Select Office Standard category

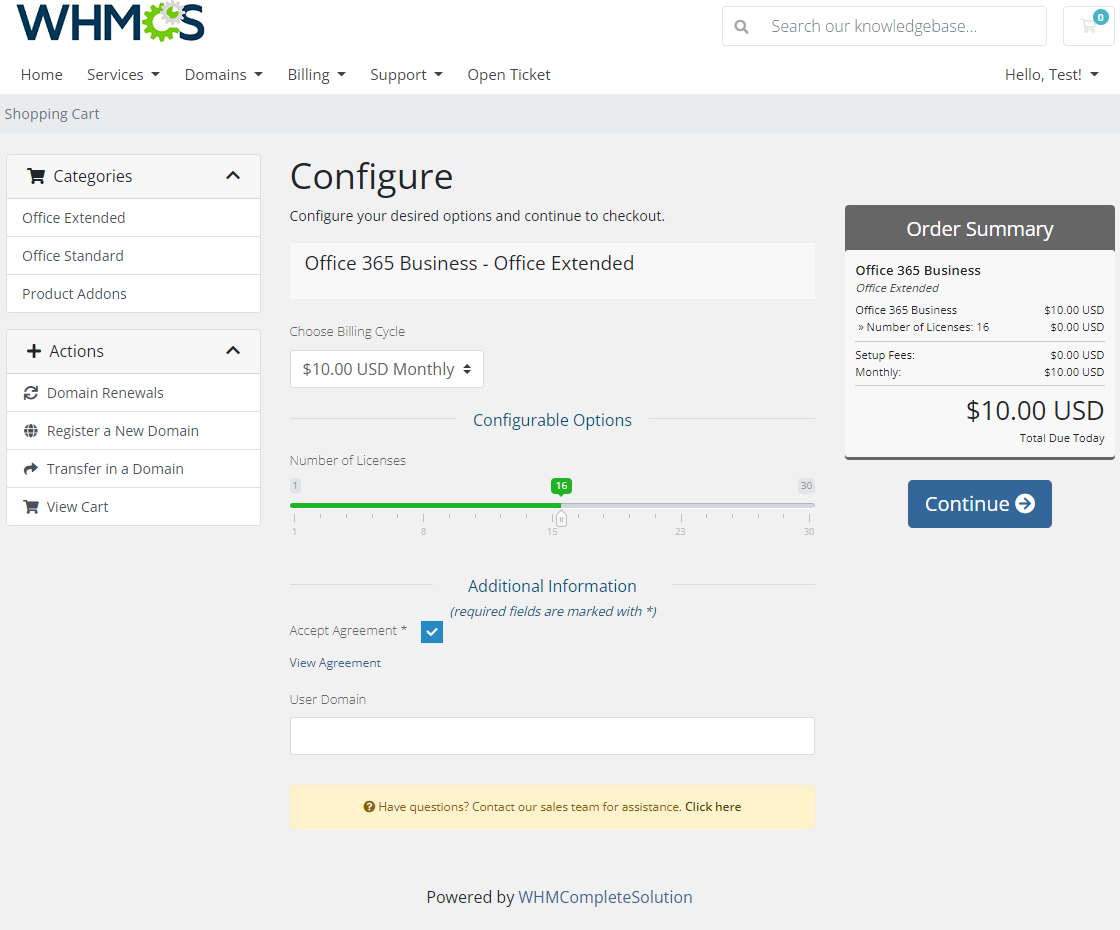tap(134, 256)
